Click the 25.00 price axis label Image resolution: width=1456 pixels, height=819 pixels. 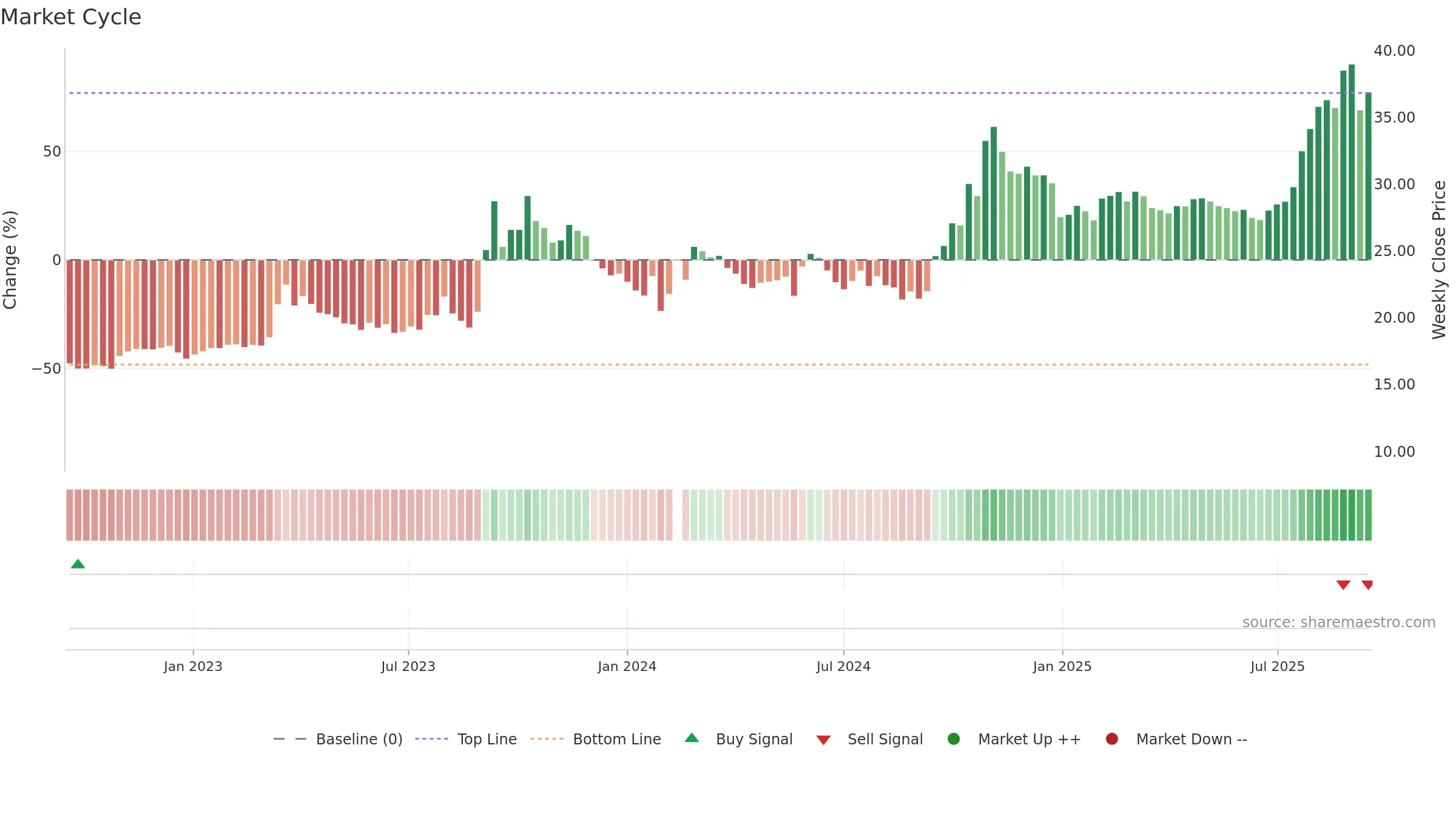click(1394, 251)
